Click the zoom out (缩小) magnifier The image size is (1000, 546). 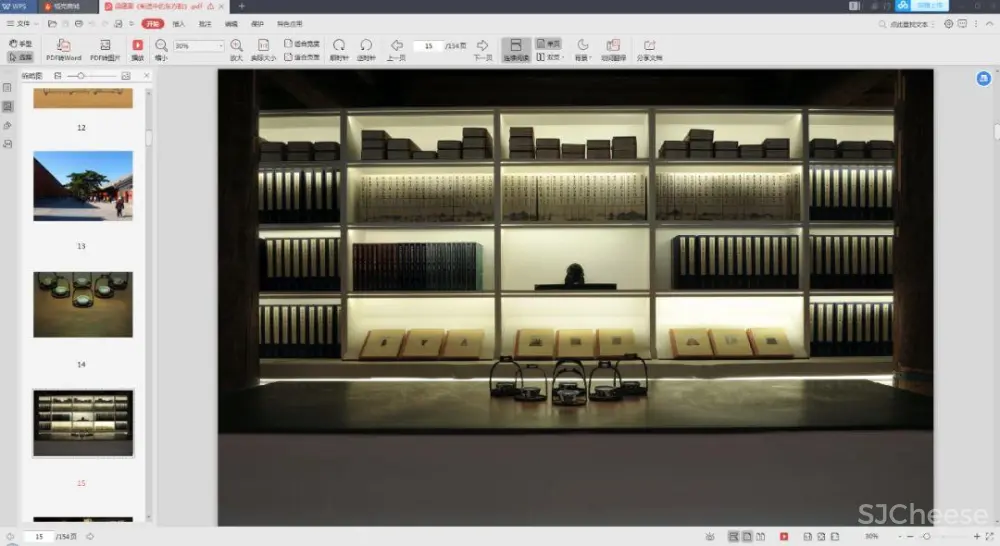162,46
